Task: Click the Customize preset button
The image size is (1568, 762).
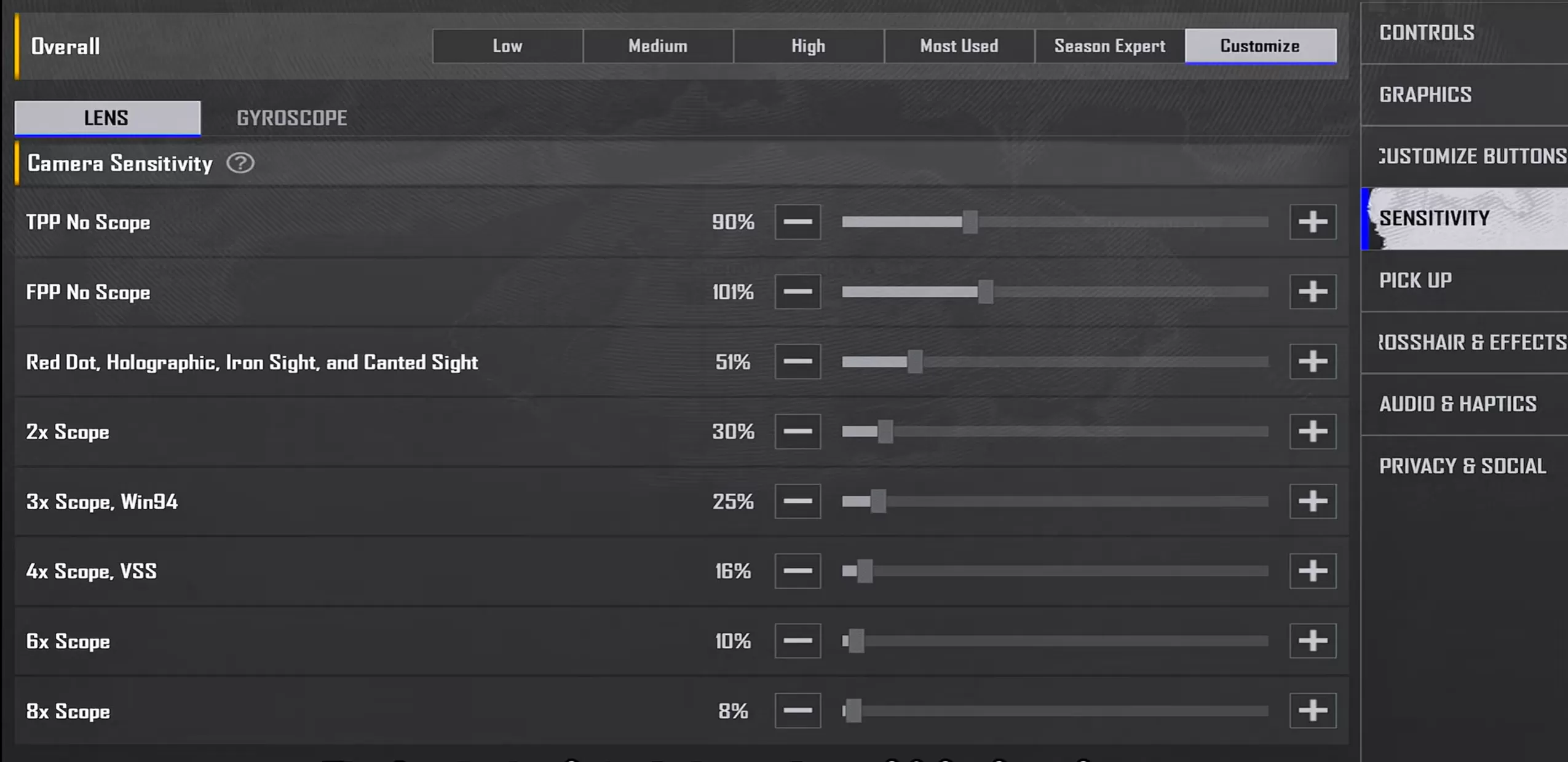Action: pyautogui.click(x=1261, y=46)
